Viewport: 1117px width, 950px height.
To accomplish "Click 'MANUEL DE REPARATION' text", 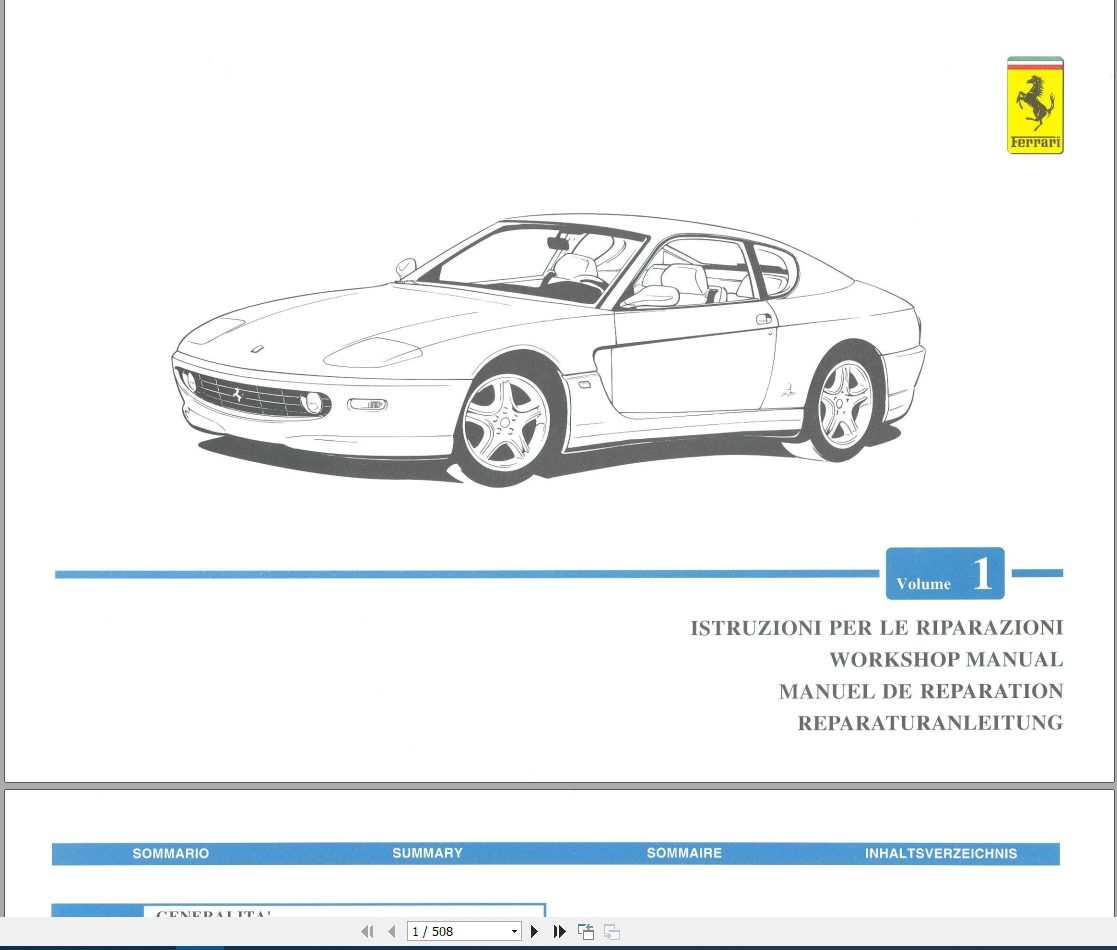I will point(921,691).
